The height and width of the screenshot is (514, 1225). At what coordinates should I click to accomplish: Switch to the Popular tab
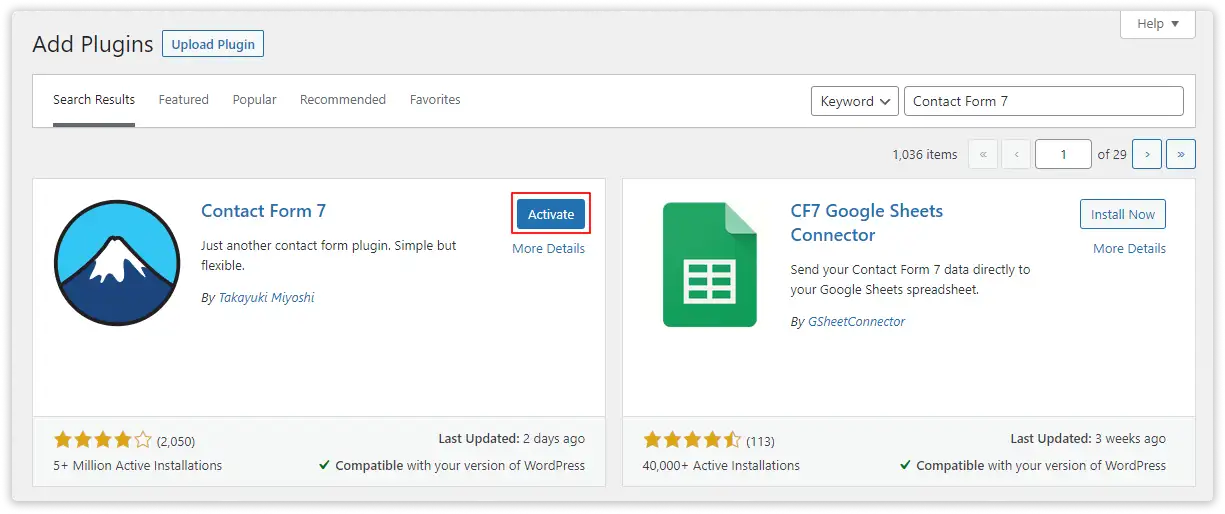[x=254, y=100]
